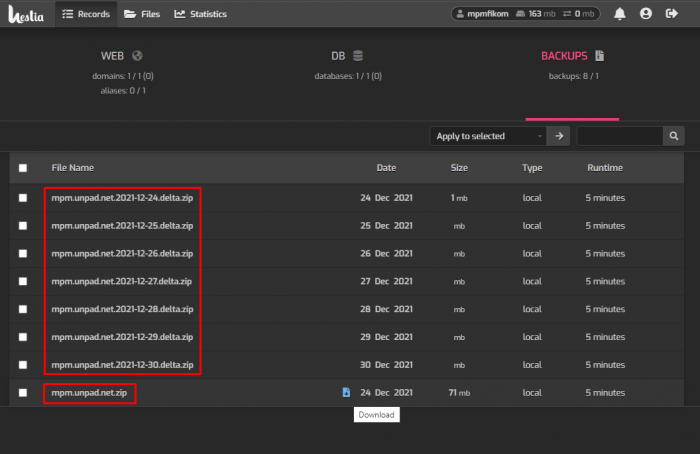The height and width of the screenshot is (454, 700).
Task: Open mpm.unpad.net.2021-12-30.delta.zip
Action: click(x=122, y=365)
